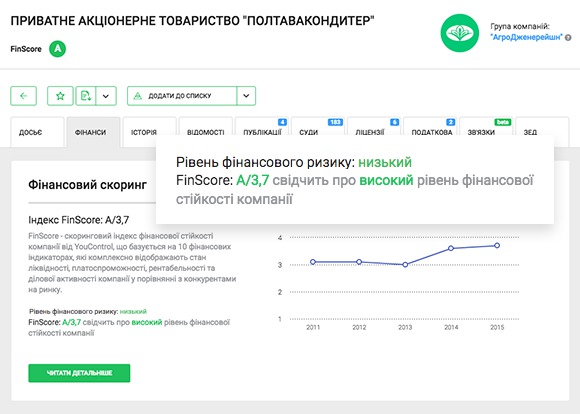The image size is (580, 414).
Task: Click the help question mark icon near group name
Action: pyautogui.click(x=568, y=37)
